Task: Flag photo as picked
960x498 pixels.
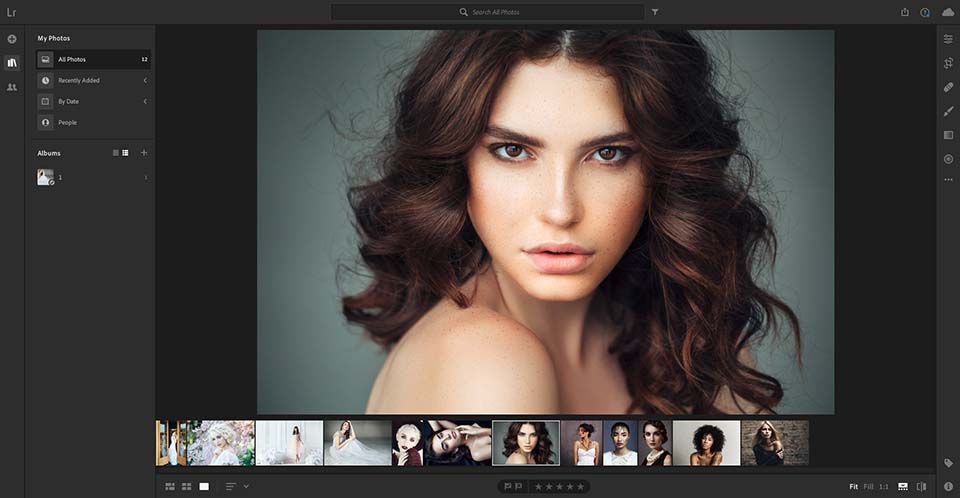Action: point(508,486)
